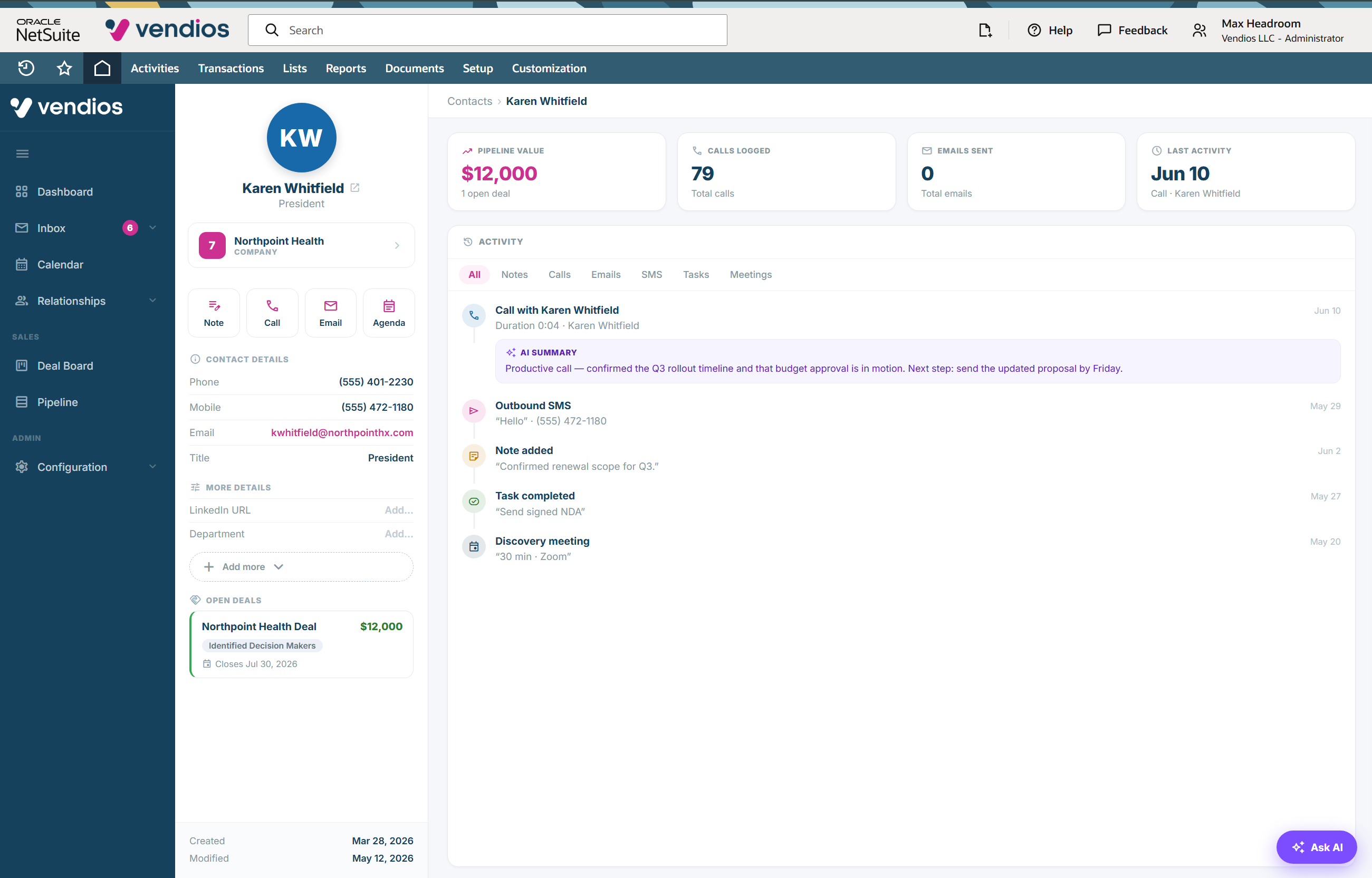
Task: Open the Ask AI assistant button
Action: [1316, 847]
